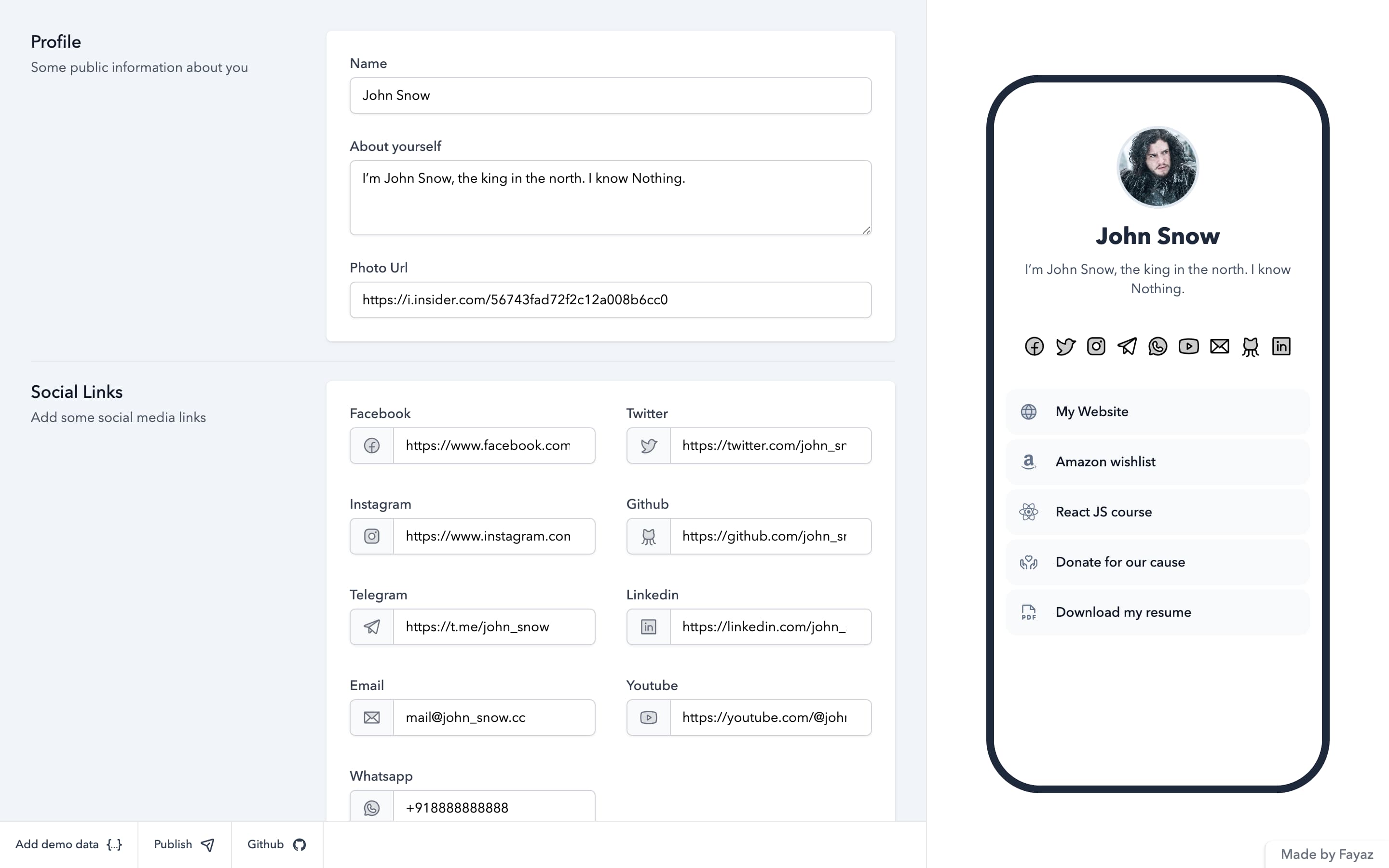This screenshot has height=868, width=1389.
Task: Focus the Linkedin URL input
Action: [x=771, y=627]
